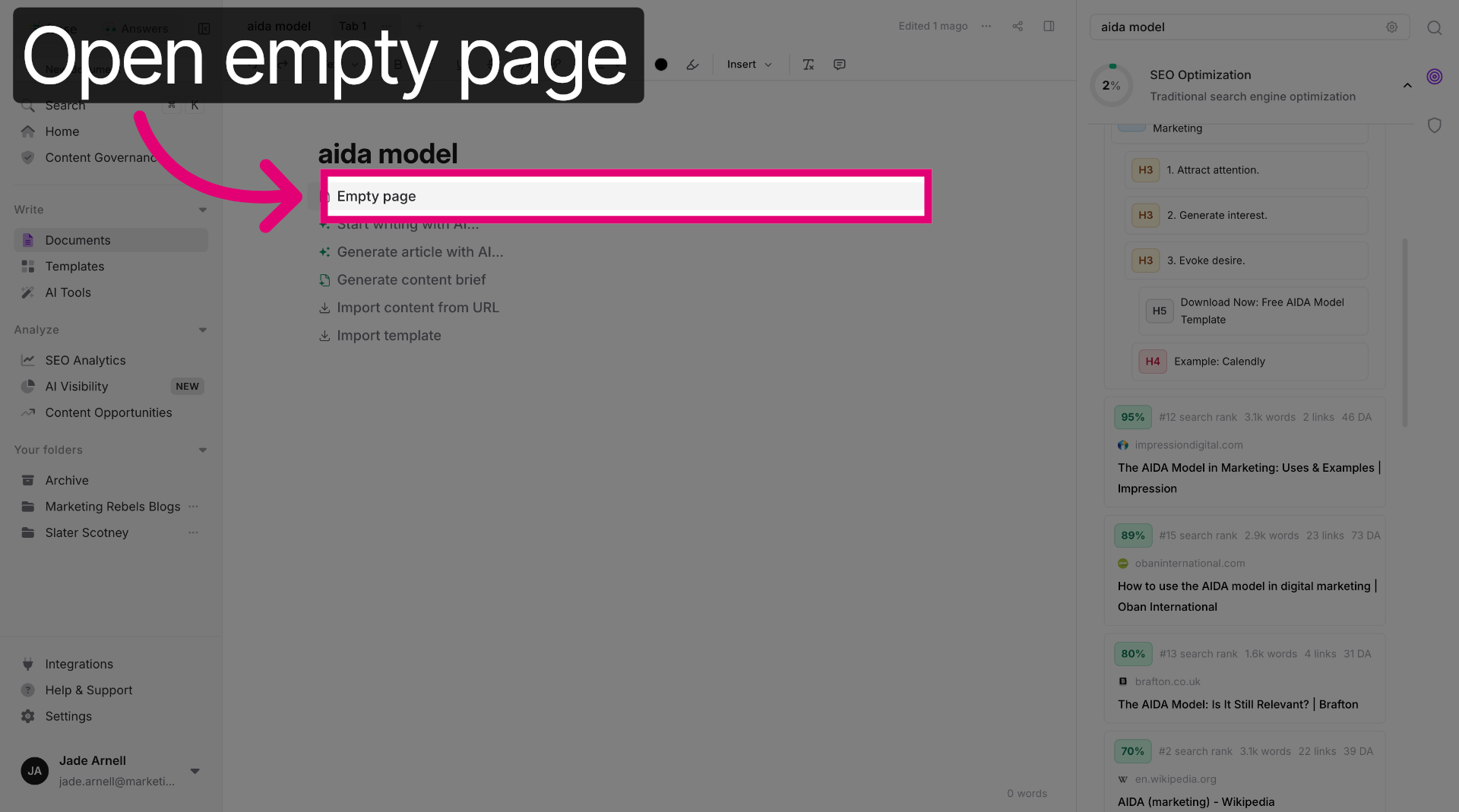Click the right panel scrollbar
Image resolution: width=1459 pixels, height=812 pixels.
[1404, 333]
